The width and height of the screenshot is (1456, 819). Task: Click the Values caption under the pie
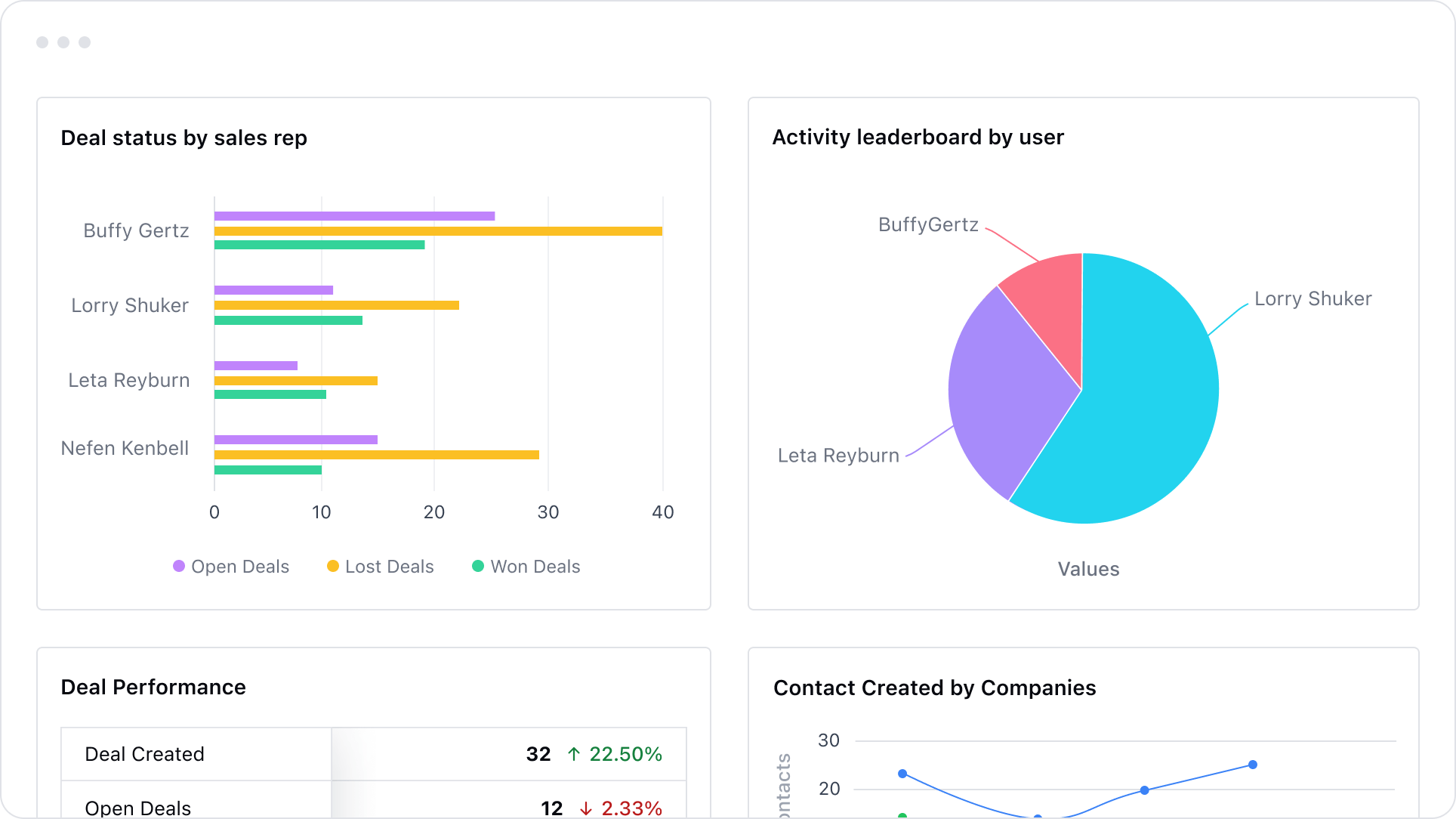click(x=1088, y=569)
